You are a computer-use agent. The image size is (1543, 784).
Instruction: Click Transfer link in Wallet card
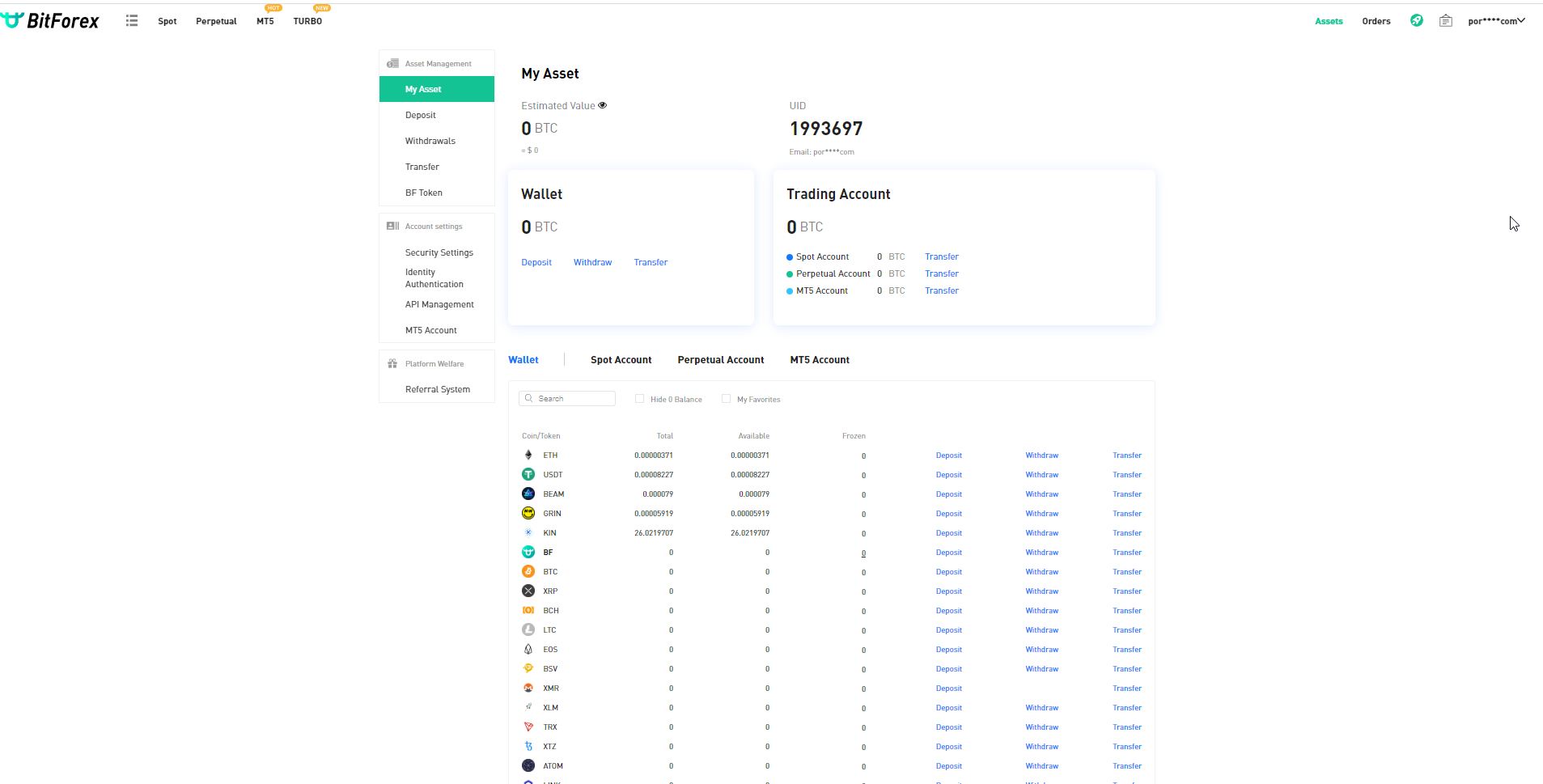(x=651, y=262)
